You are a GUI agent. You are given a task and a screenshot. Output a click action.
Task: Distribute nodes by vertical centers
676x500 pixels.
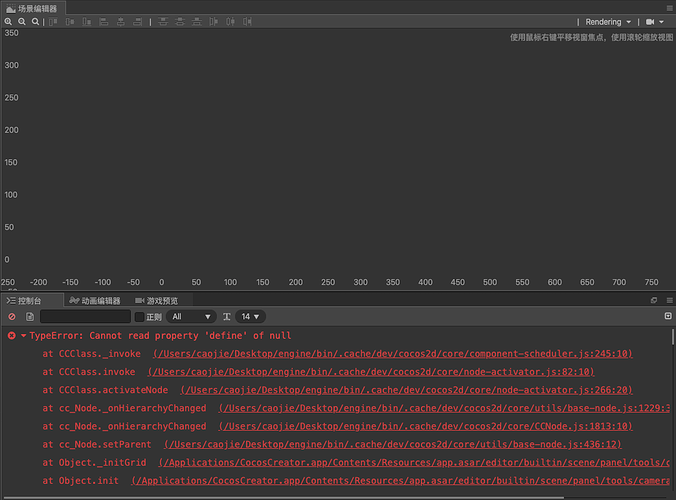coord(180,22)
